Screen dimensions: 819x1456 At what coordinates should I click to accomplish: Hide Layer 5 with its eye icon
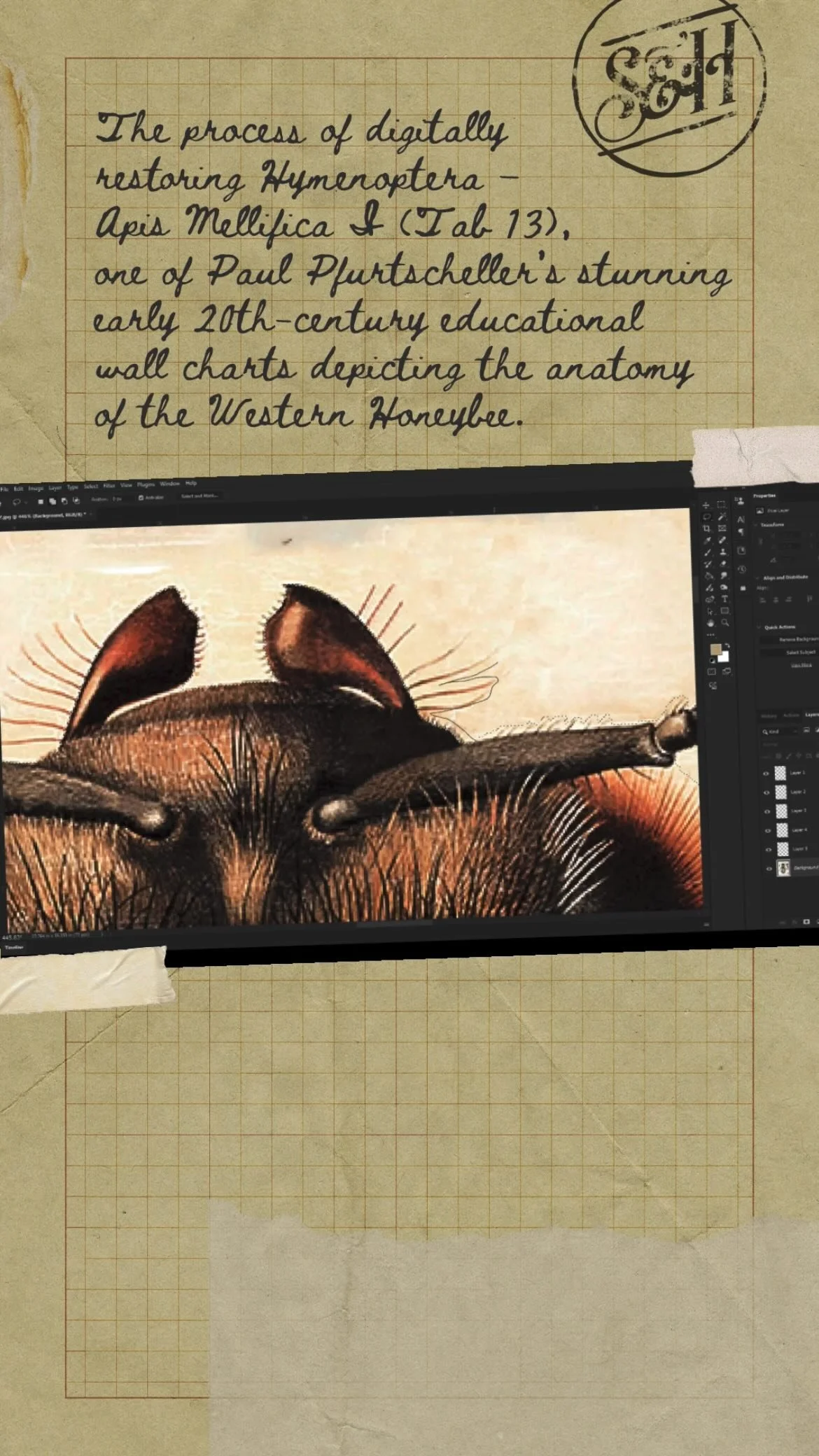[769, 850]
